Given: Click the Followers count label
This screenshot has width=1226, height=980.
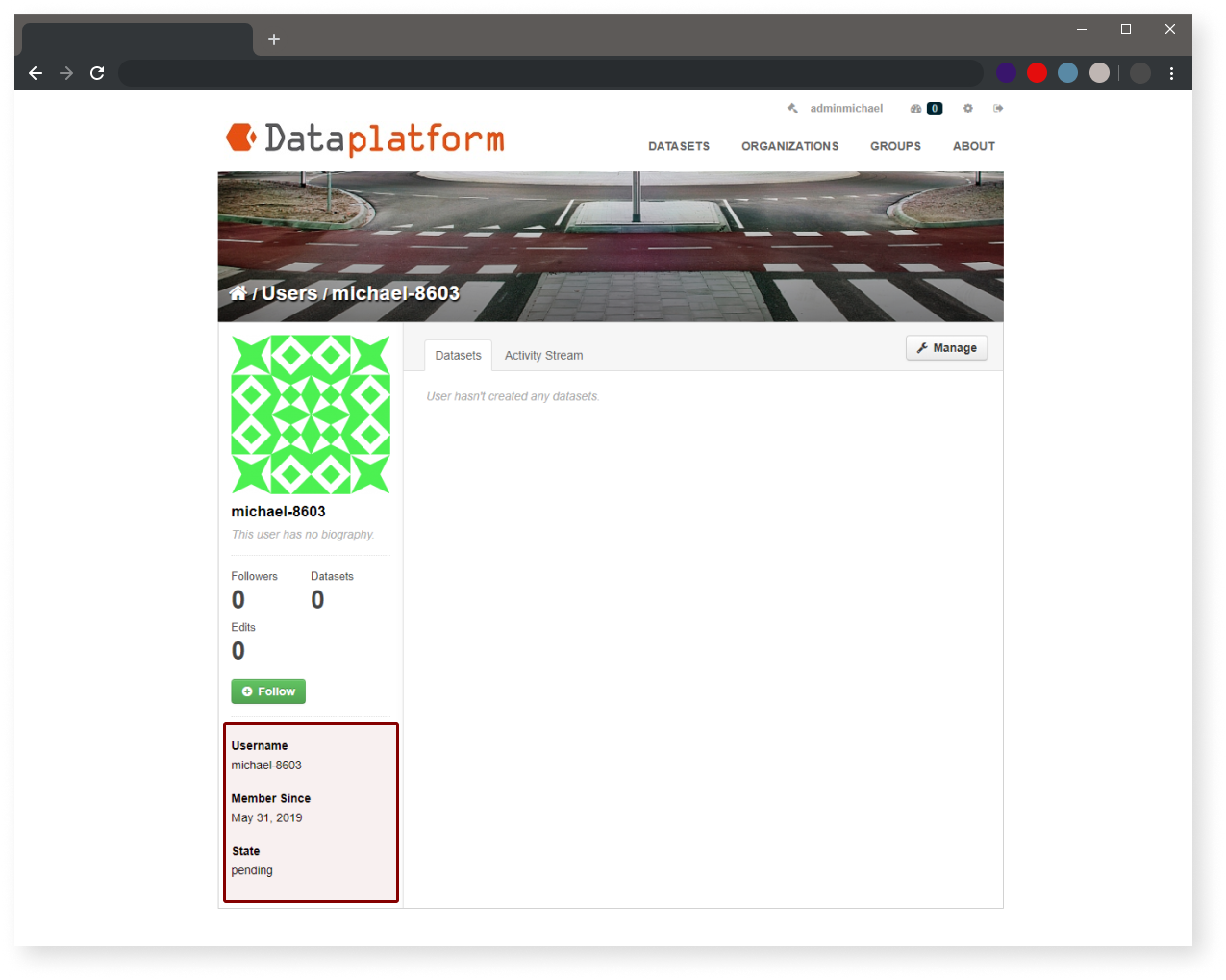Looking at the screenshot, I should 254,576.
